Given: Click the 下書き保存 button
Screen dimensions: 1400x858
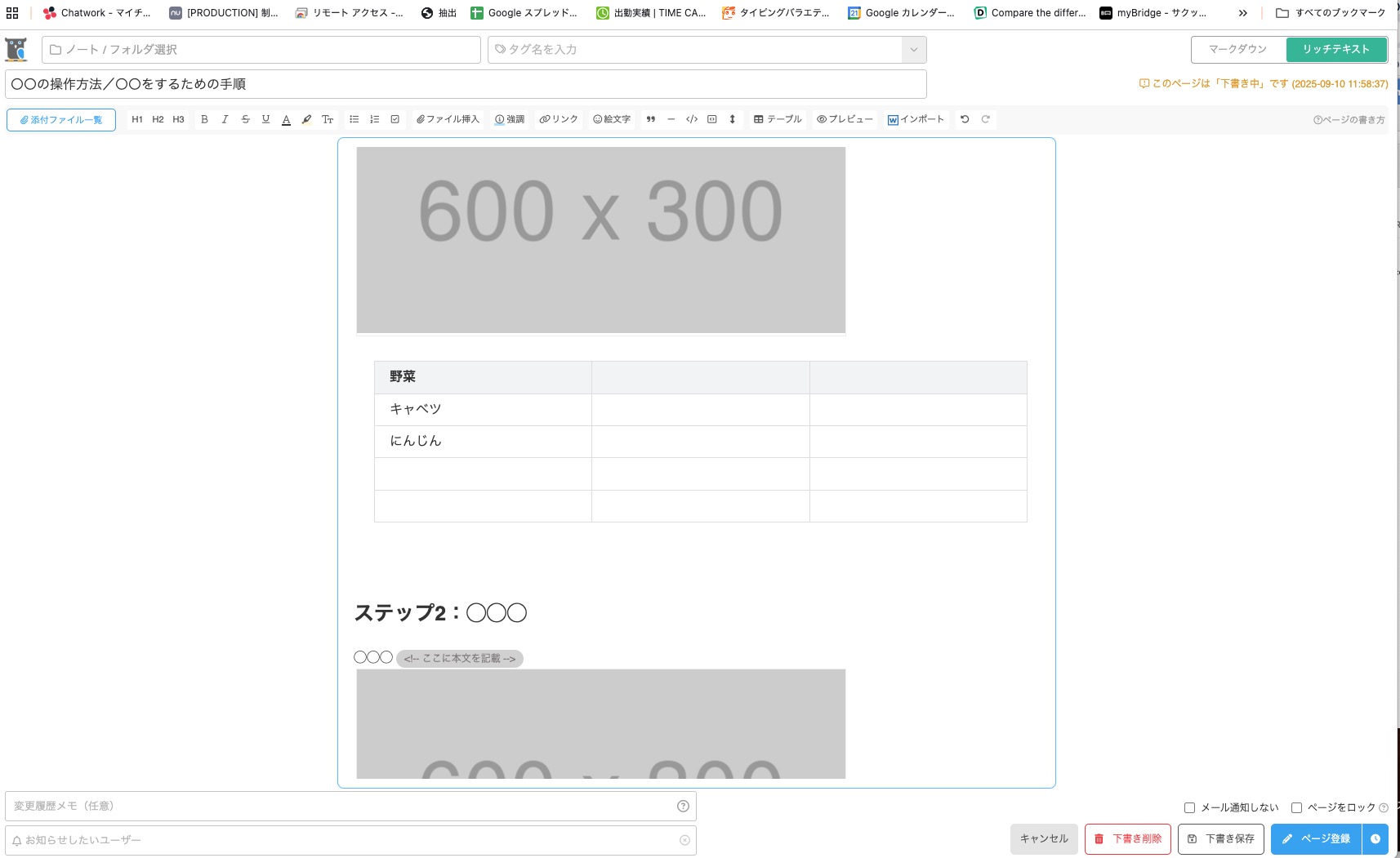Looking at the screenshot, I should click(x=1220, y=838).
